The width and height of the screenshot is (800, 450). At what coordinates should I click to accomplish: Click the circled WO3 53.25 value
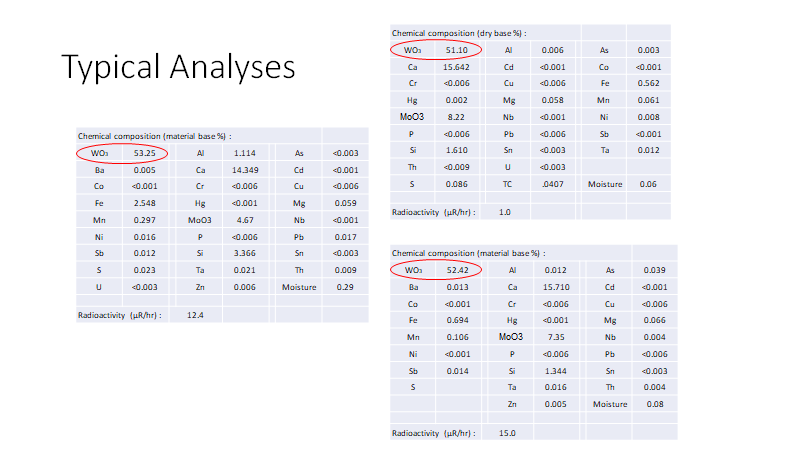[145, 153]
